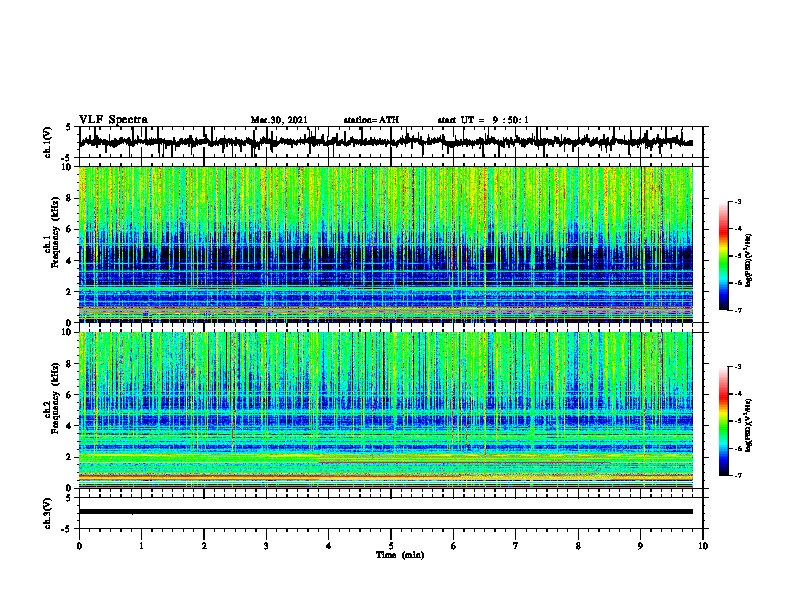Click the "ch.3(V)" axis label
792x612 pixels.
[48, 514]
